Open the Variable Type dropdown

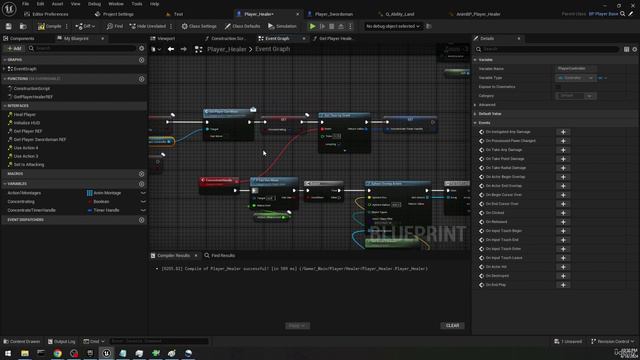pos(576,78)
